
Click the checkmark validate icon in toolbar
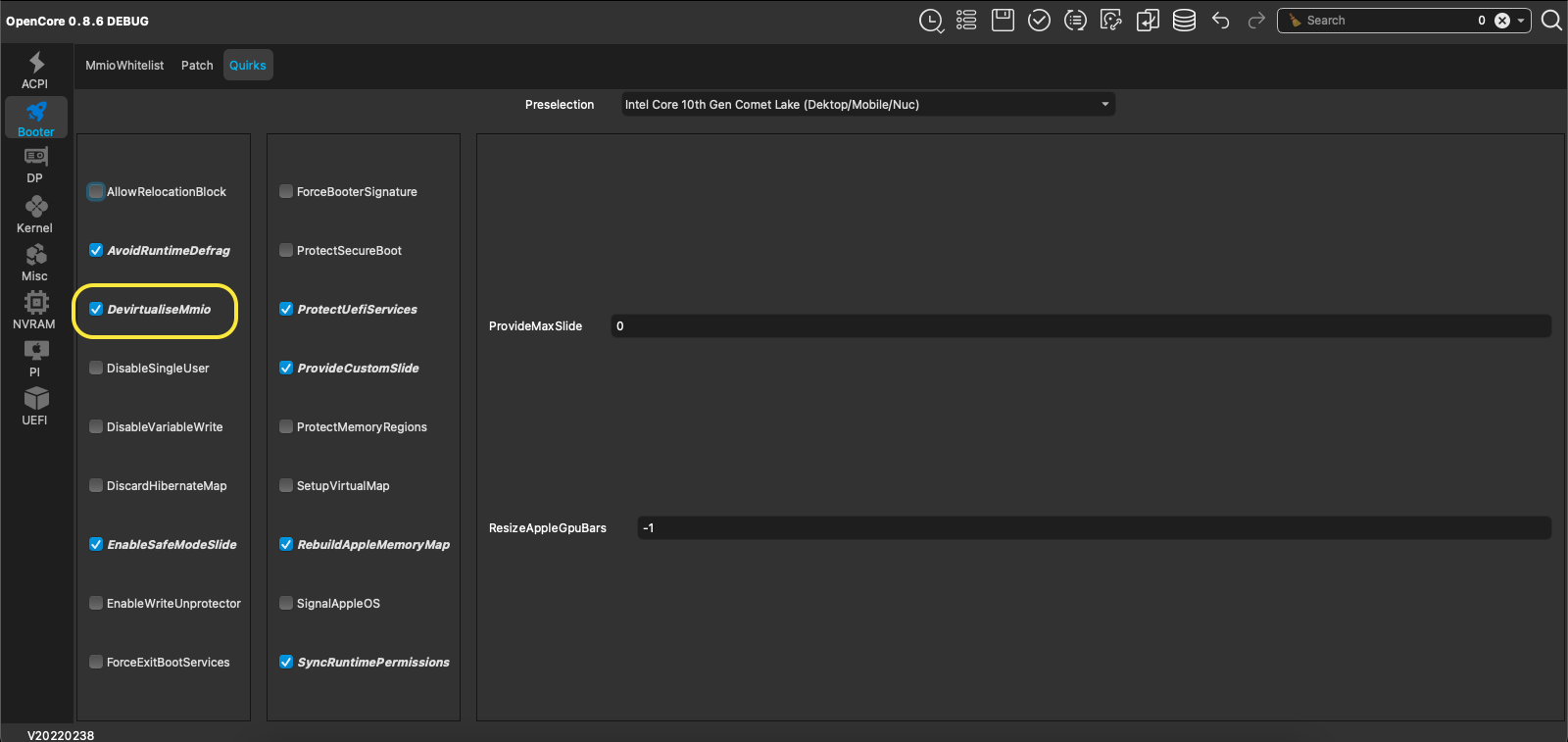click(1039, 21)
